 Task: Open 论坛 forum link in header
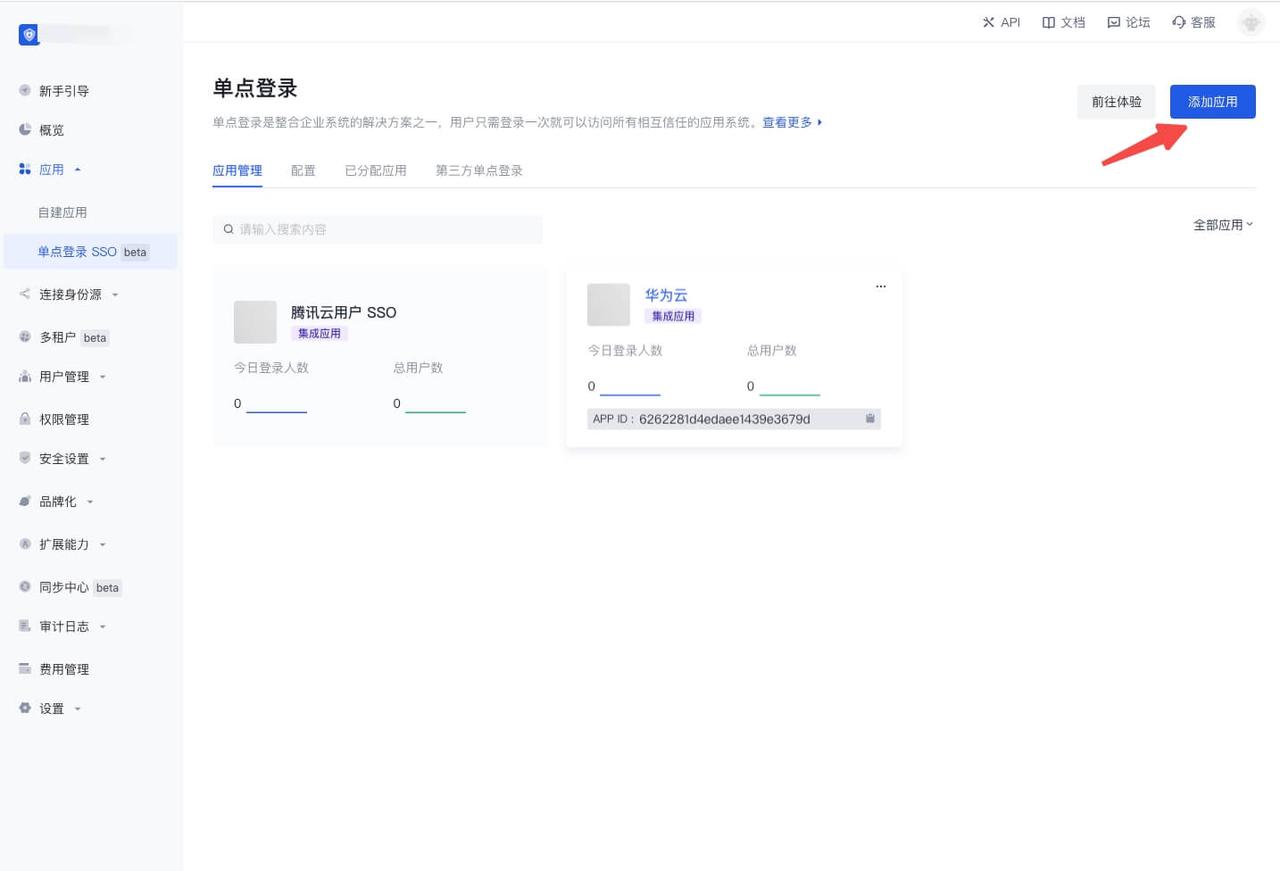pos(1128,22)
